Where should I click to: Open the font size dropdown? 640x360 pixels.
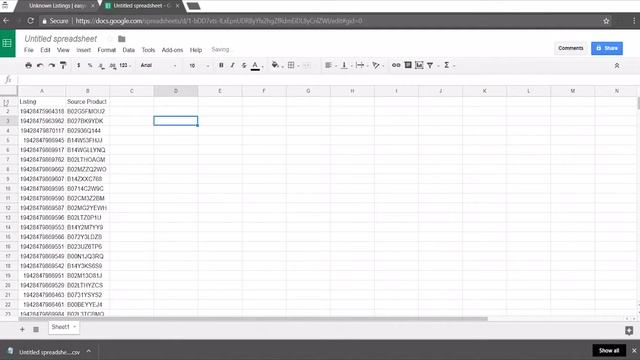pyautogui.click(x=199, y=65)
